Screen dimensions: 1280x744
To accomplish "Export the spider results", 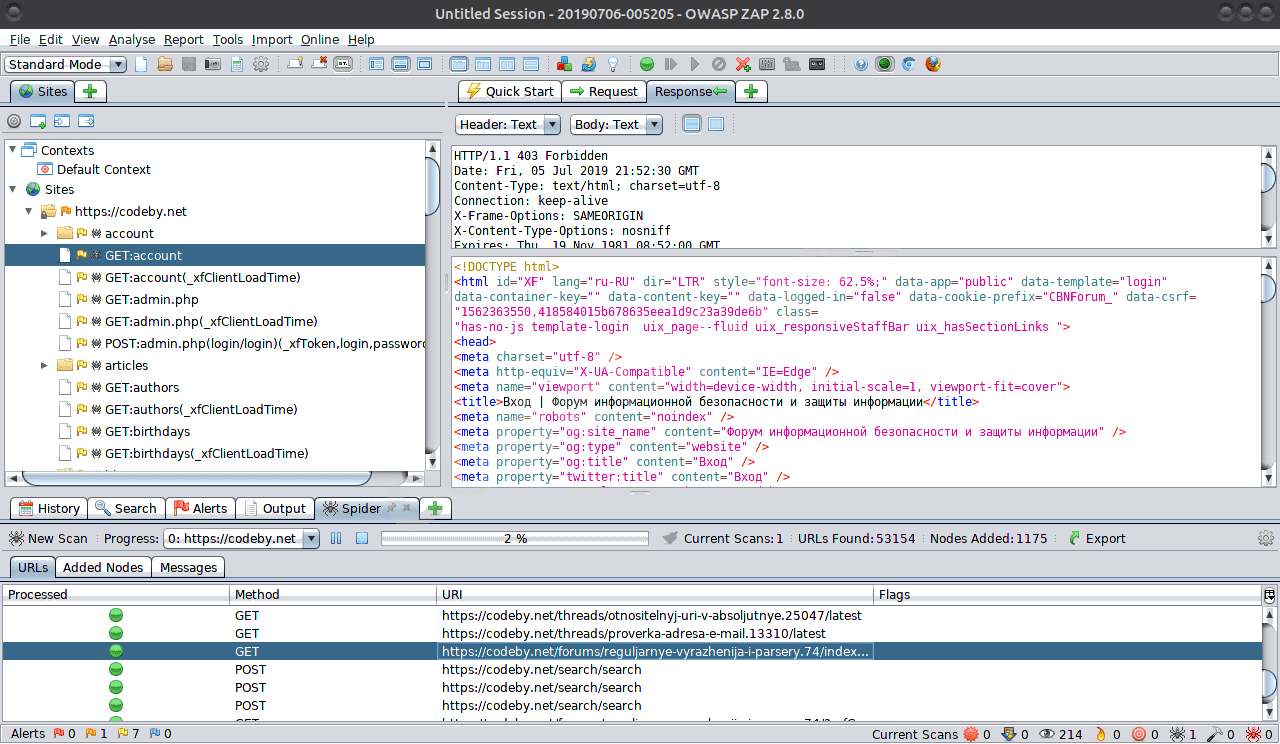I will (x=1096, y=538).
